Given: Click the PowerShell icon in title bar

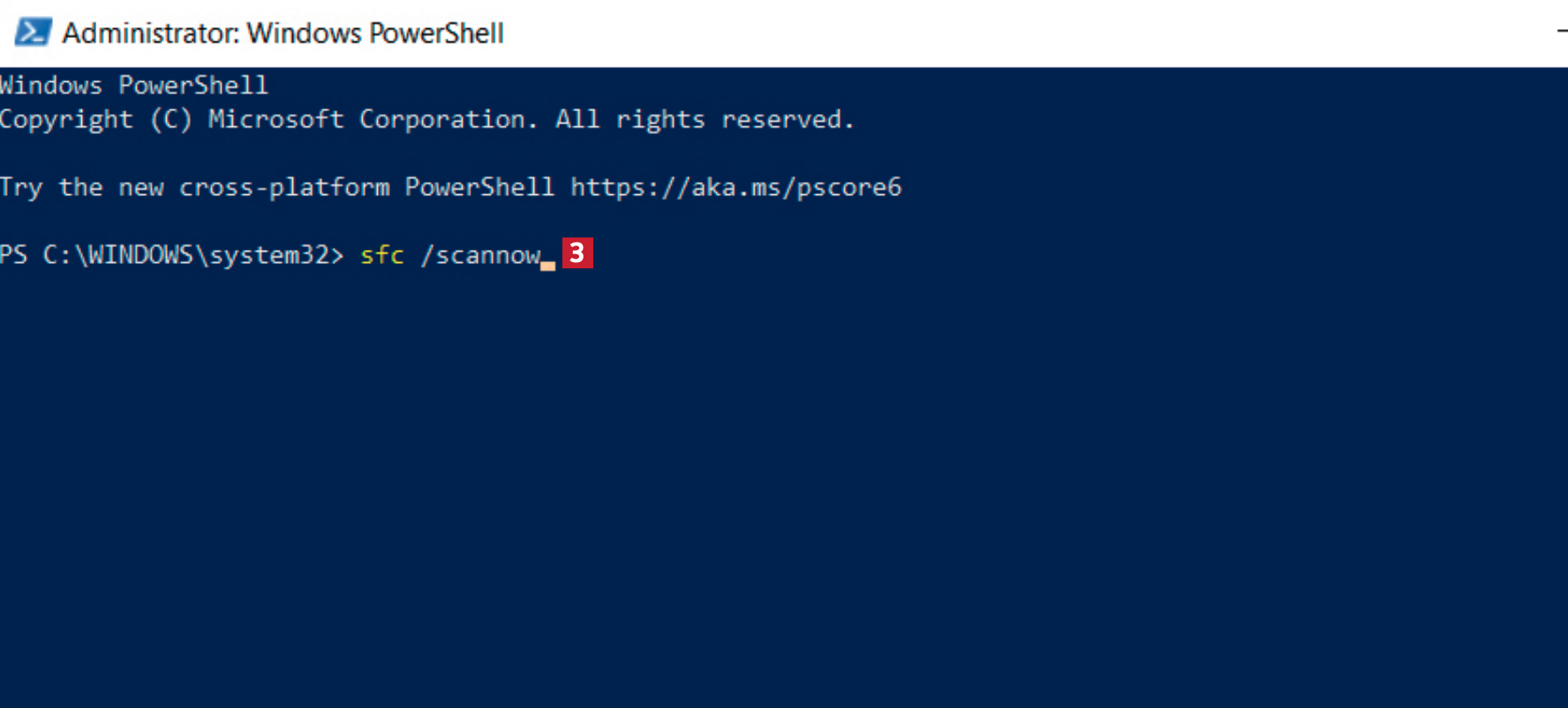Looking at the screenshot, I should (34, 33).
